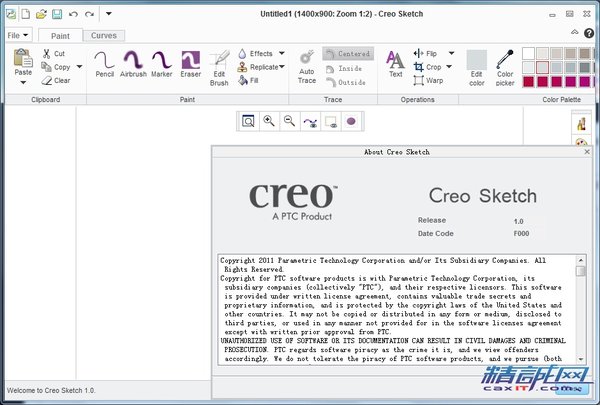
Task: Click the zoom-to-fit window icon
Action: [x=248, y=121]
